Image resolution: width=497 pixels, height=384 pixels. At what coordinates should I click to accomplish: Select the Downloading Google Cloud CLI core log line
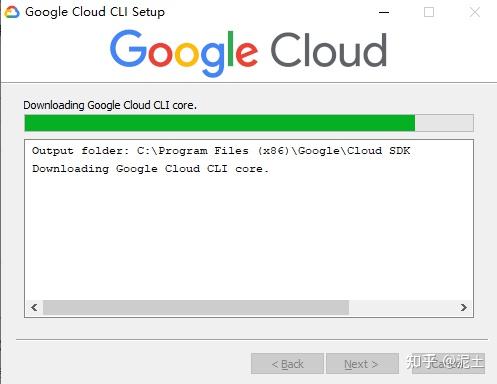click(x=150, y=169)
